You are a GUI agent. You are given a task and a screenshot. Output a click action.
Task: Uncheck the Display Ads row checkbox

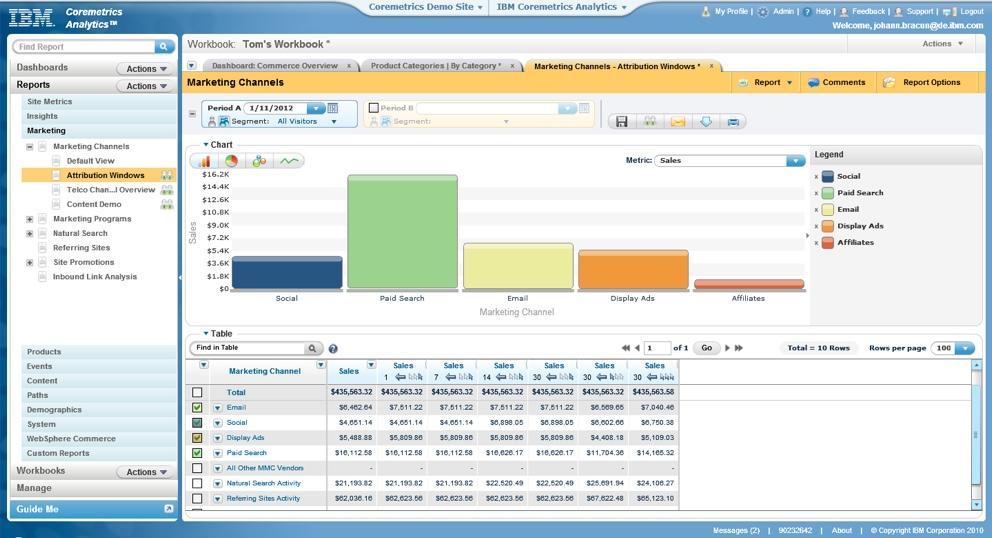click(197, 438)
